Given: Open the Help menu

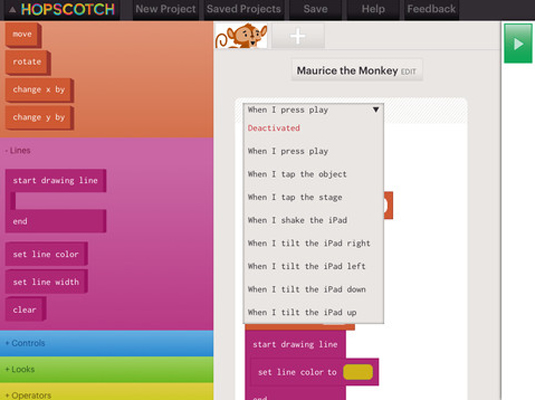Looking at the screenshot, I should (x=373, y=9).
